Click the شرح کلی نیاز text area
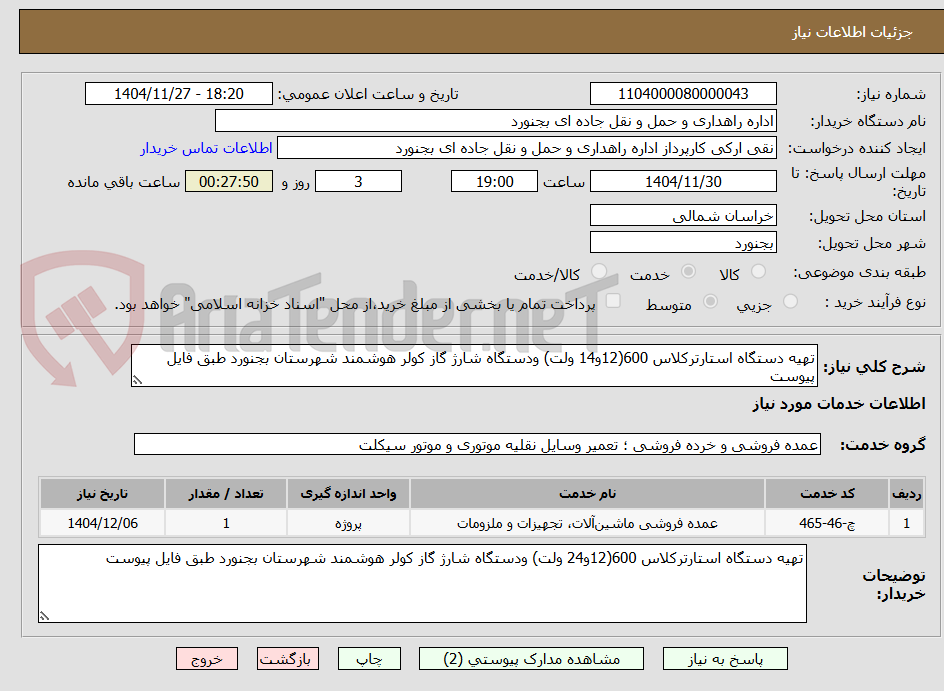The image size is (944, 691). click(474, 366)
